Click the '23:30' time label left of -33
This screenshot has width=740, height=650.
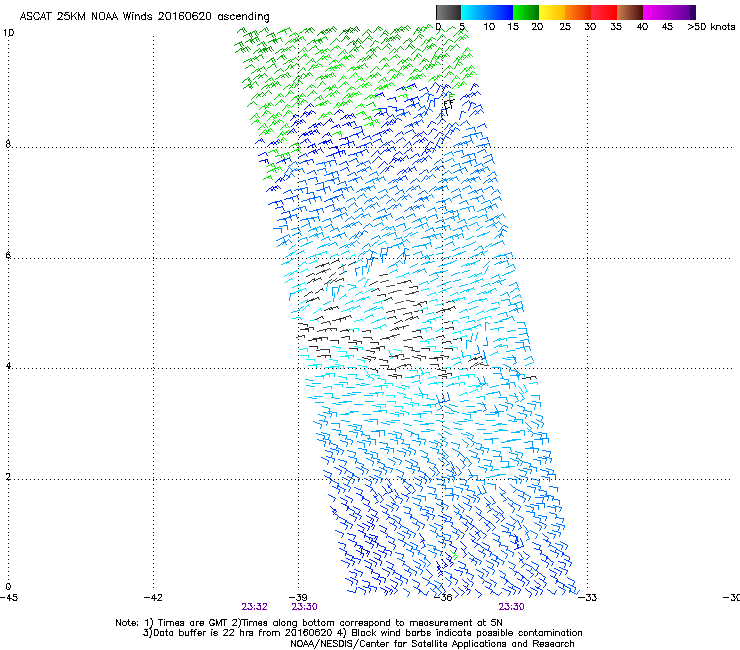[512, 607]
